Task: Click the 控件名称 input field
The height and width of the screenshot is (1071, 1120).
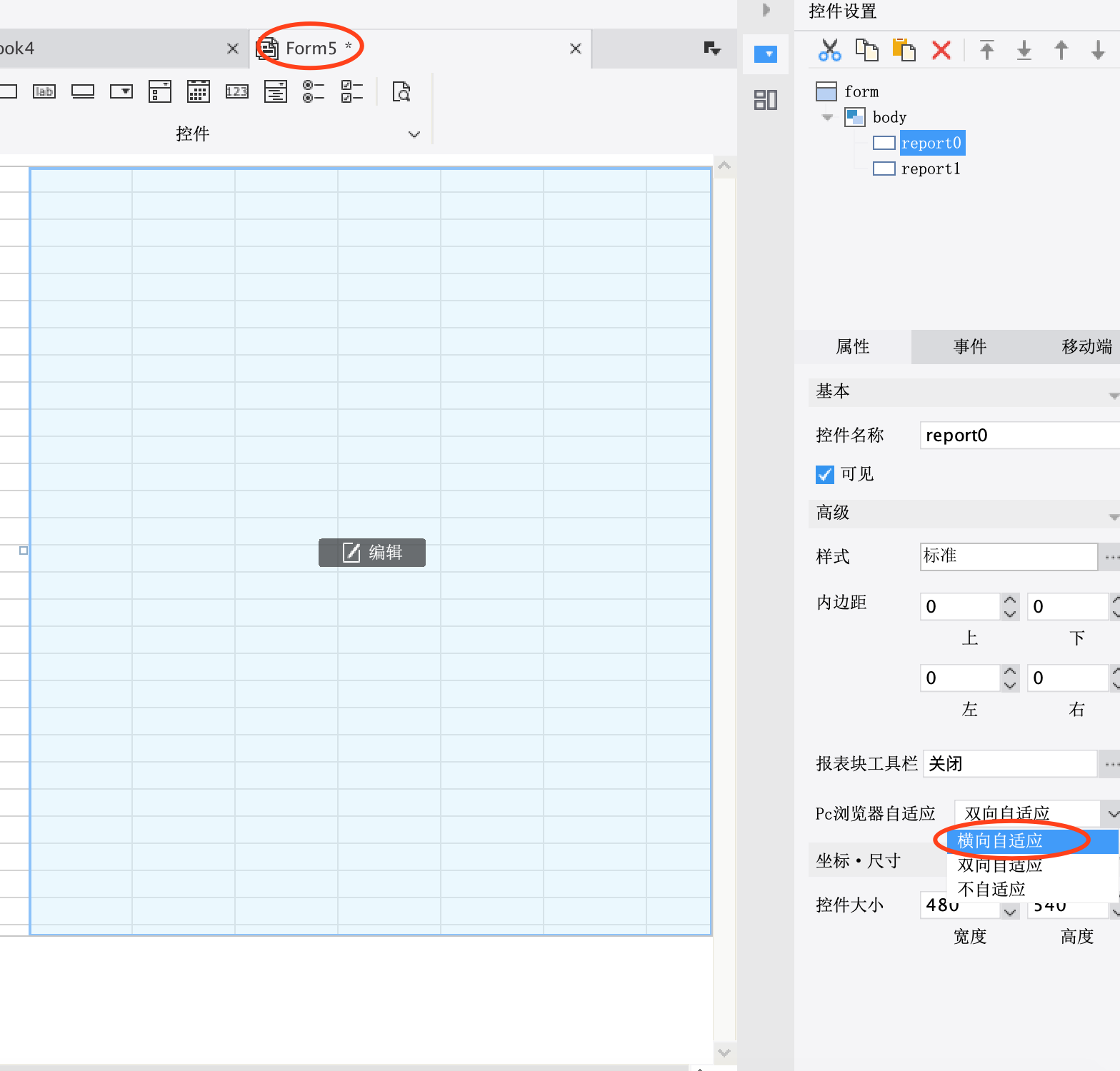Action: tap(1018, 436)
